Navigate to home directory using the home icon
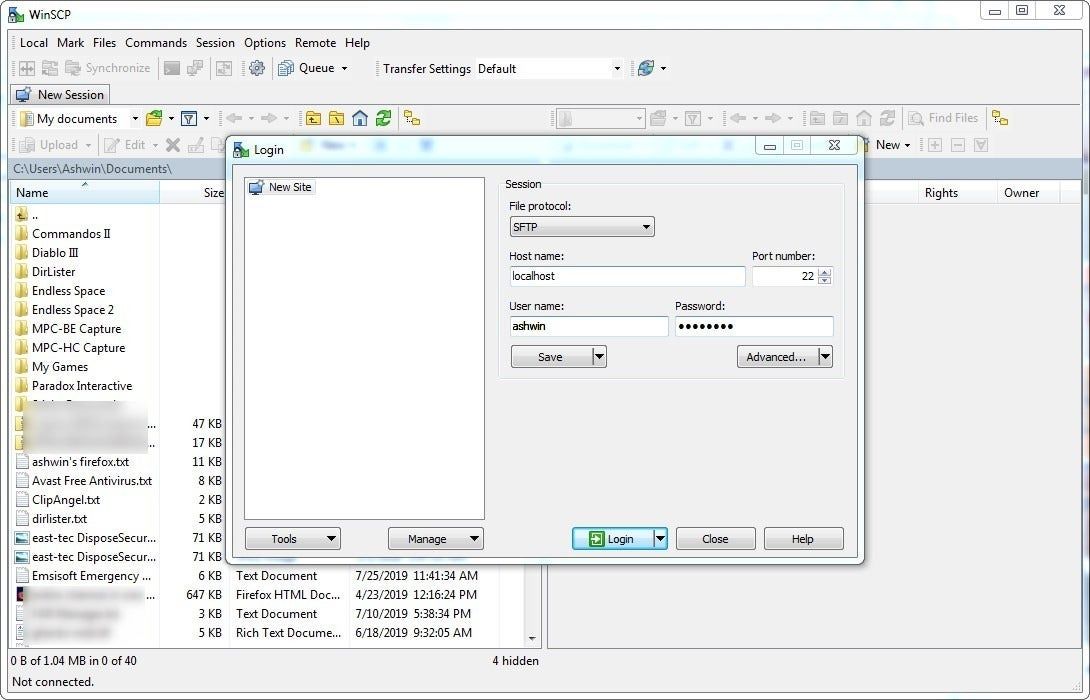Viewport: 1090px width, 700px height. click(x=360, y=118)
